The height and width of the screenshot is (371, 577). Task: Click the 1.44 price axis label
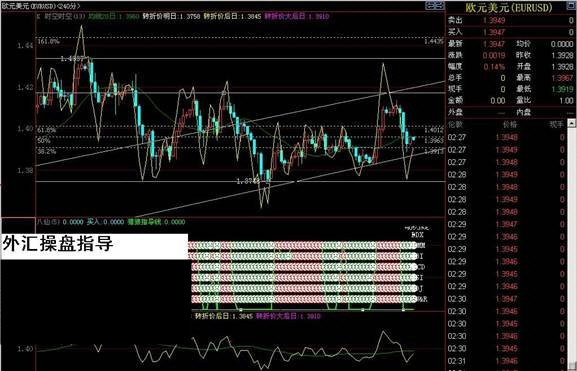coord(25,46)
